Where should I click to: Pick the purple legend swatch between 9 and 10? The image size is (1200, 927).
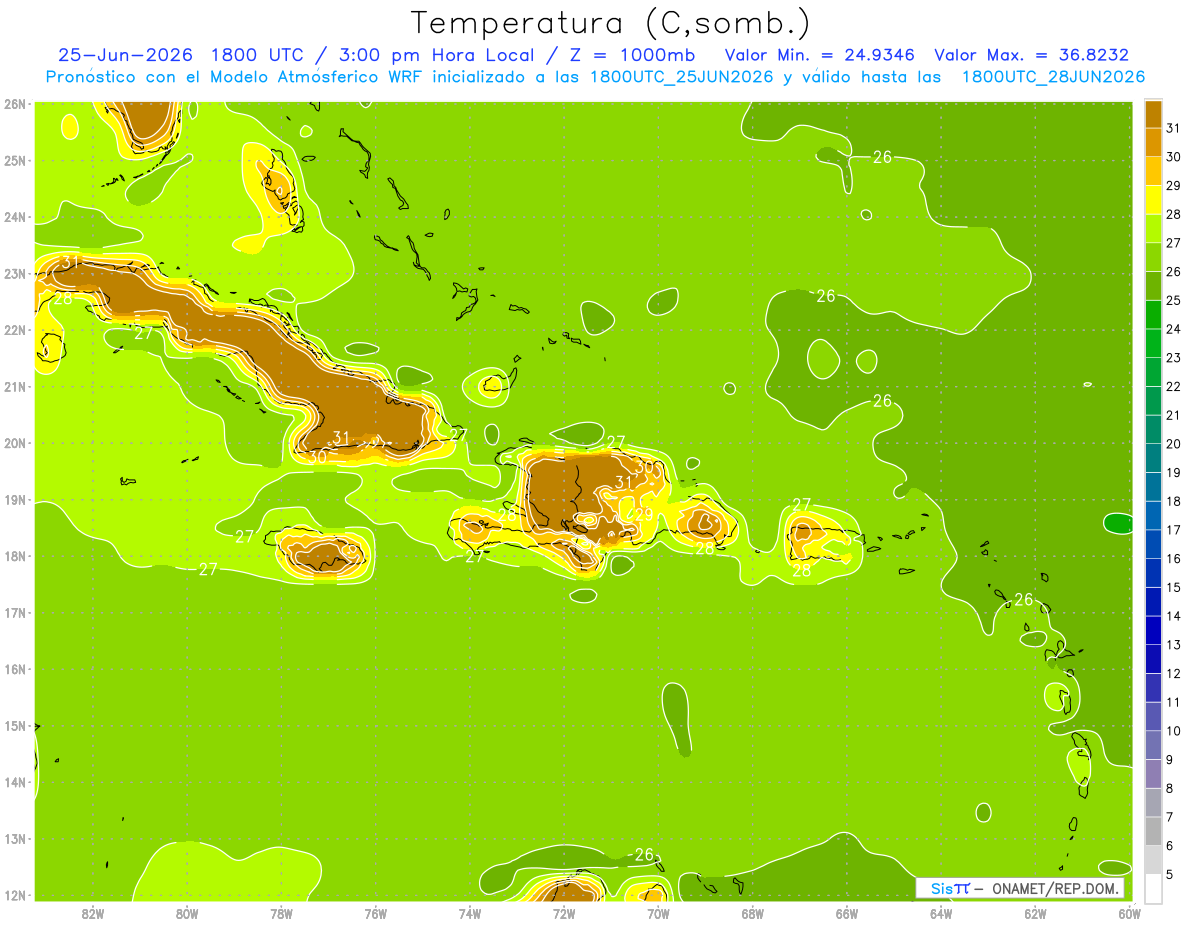(x=1154, y=745)
